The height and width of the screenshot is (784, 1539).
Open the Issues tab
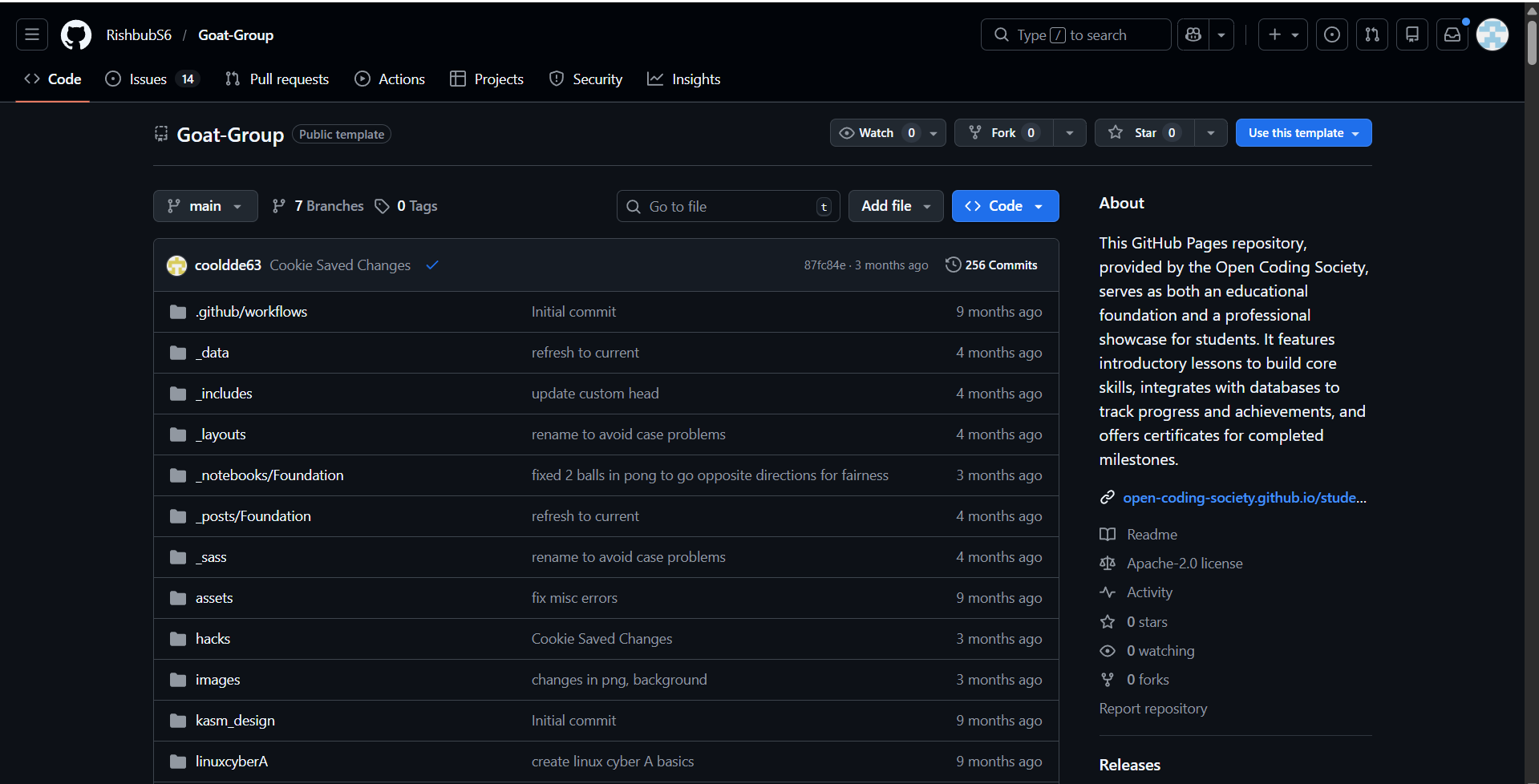click(152, 79)
